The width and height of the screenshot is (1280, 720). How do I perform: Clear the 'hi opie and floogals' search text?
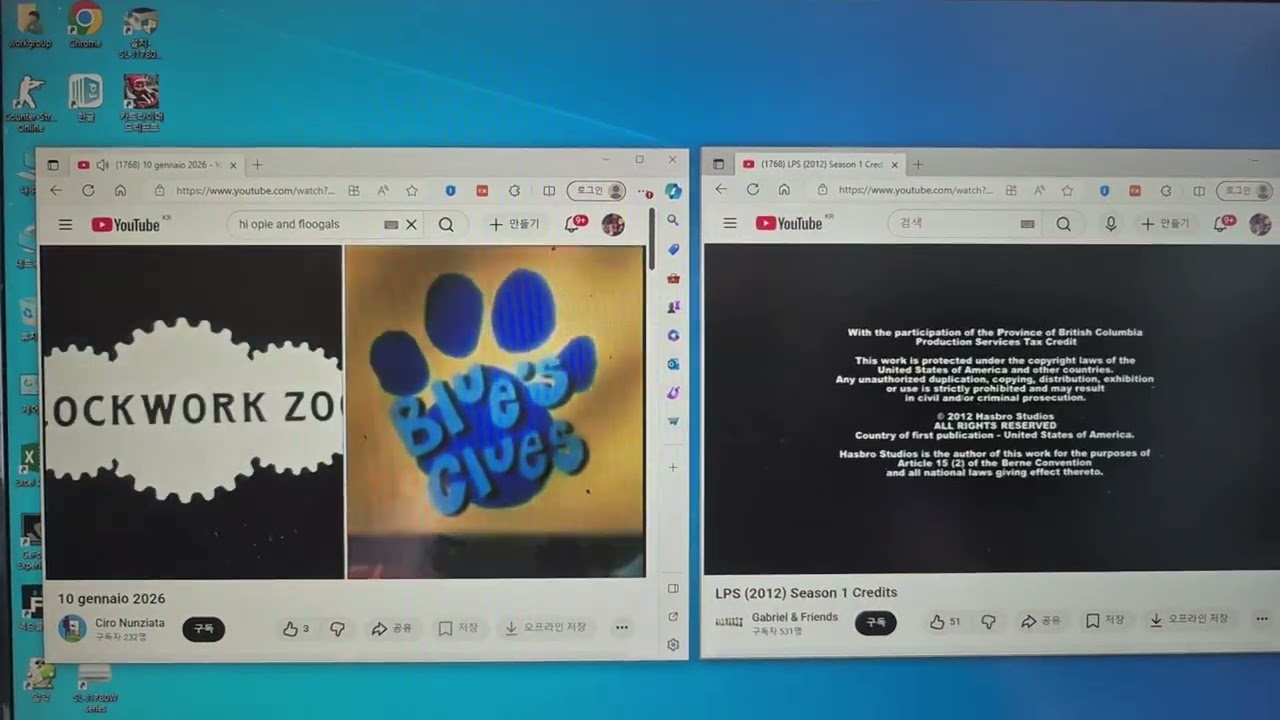pyautogui.click(x=411, y=225)
